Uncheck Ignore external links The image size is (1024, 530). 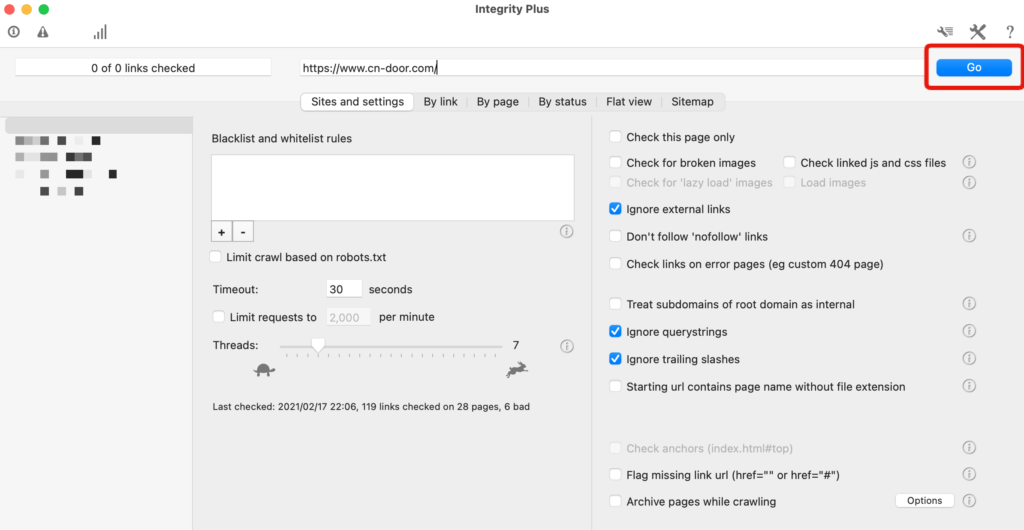click(615, 209)
